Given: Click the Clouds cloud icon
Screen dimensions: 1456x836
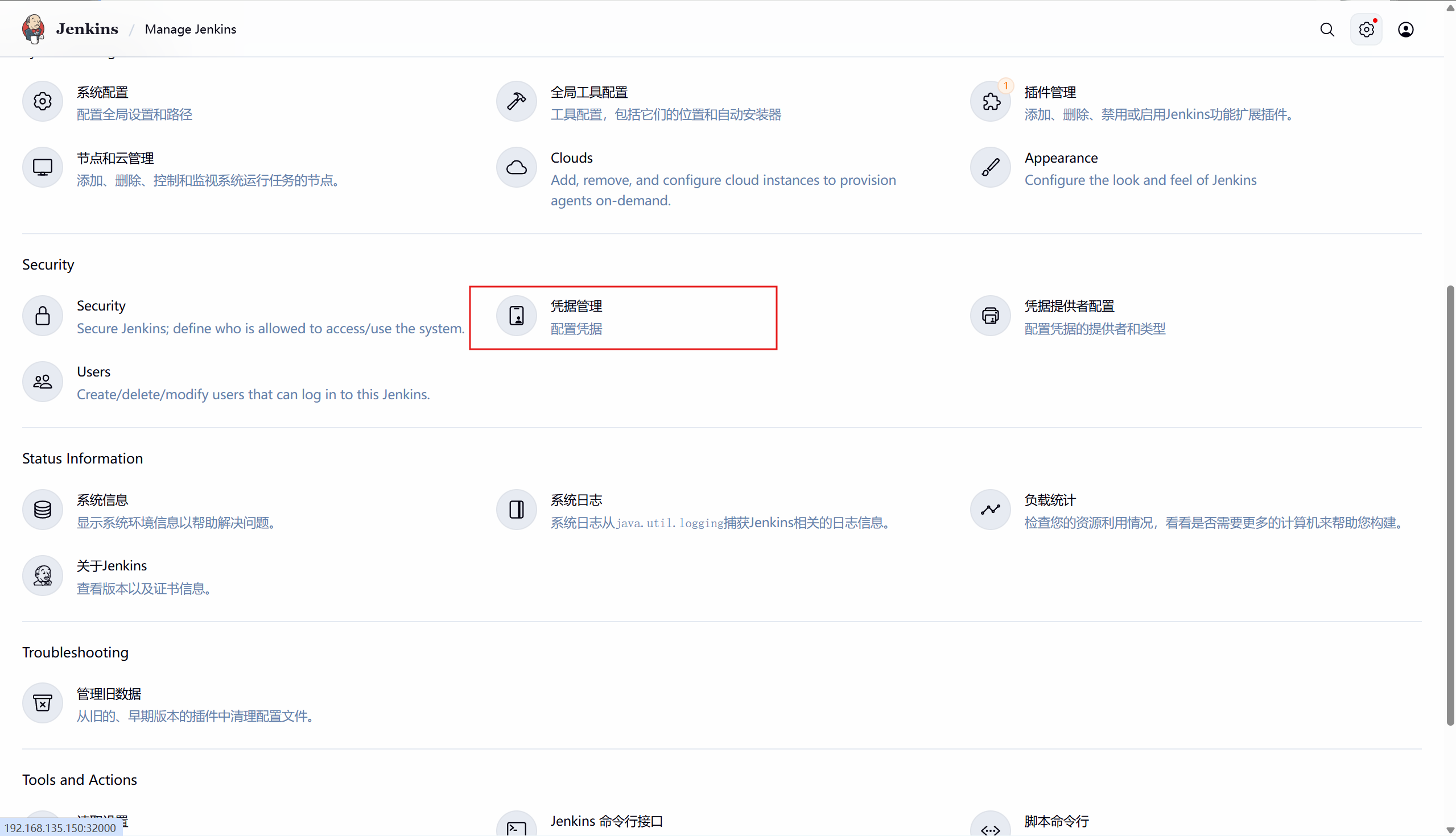Looking at the screenshot, I should [x=517, y=168].
